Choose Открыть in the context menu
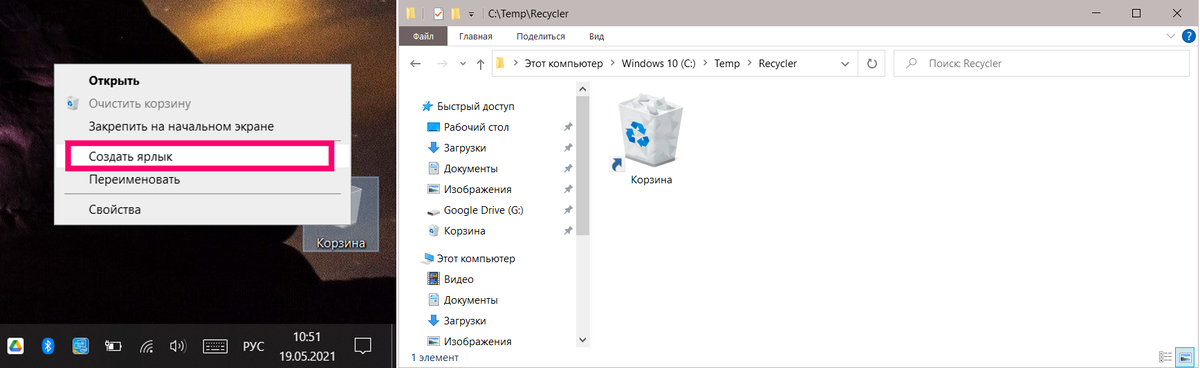This screenshot has height=368, width=1200. click(x=113, y=81)
